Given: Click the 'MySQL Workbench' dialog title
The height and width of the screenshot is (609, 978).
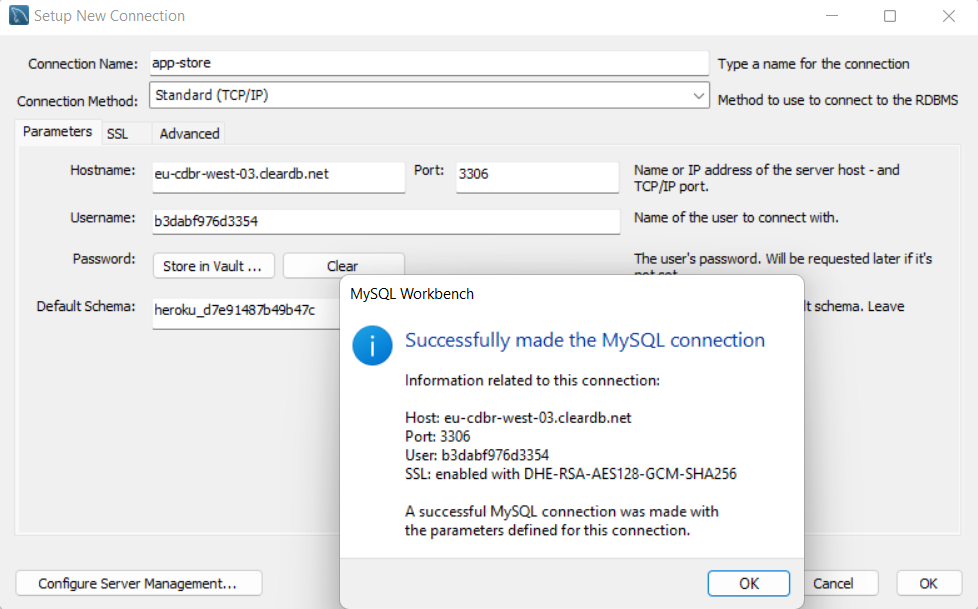Looking at the screenshot, I should (x=412, y=294).
